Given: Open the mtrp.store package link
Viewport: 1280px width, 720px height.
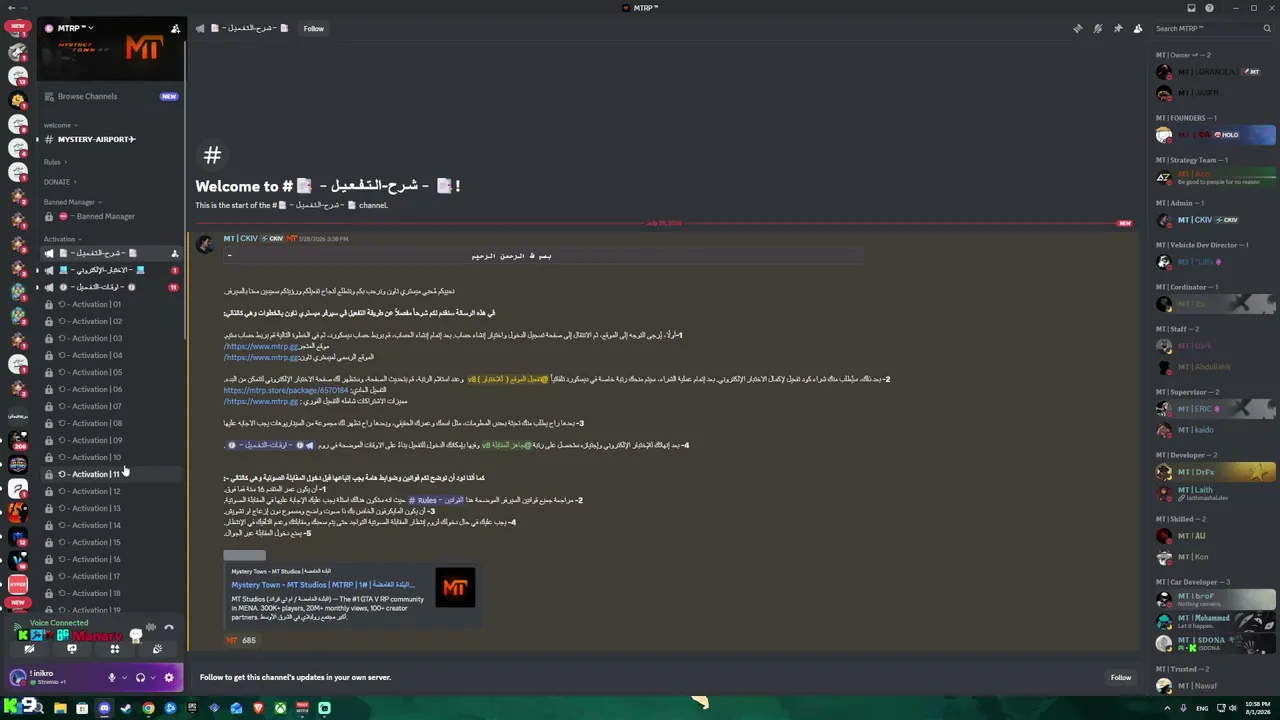Looking at the screenshot, I should coord(286,391).
